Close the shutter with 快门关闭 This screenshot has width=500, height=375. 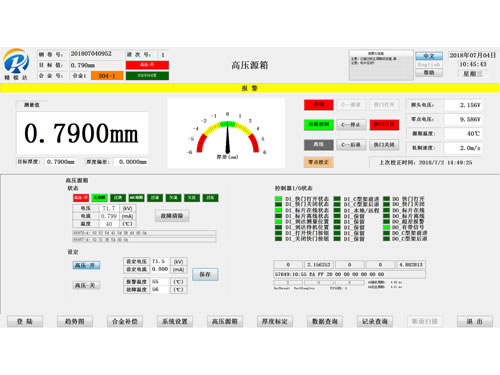coord(384,145)
